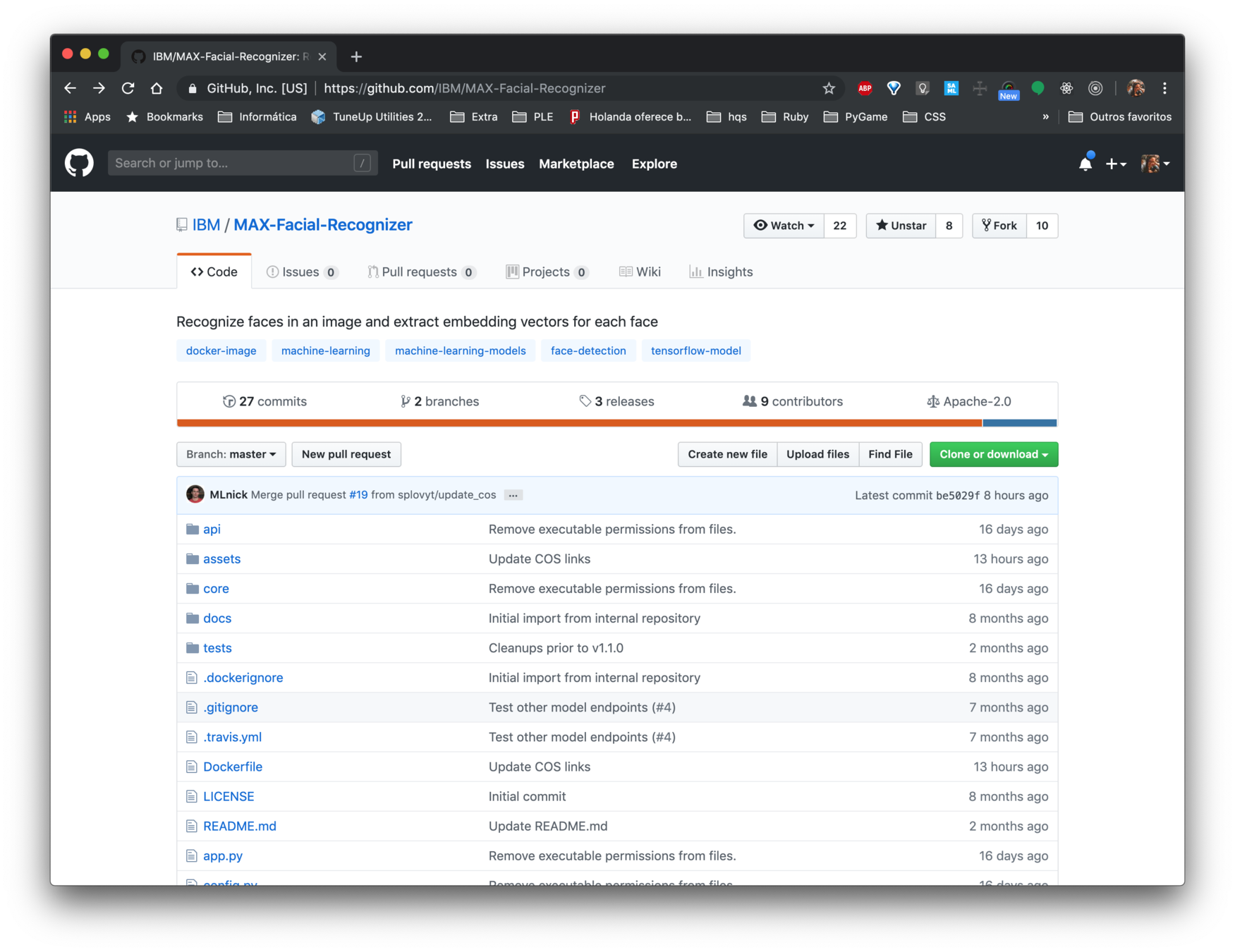Click the blue segment of language bar

[1019, 423]
